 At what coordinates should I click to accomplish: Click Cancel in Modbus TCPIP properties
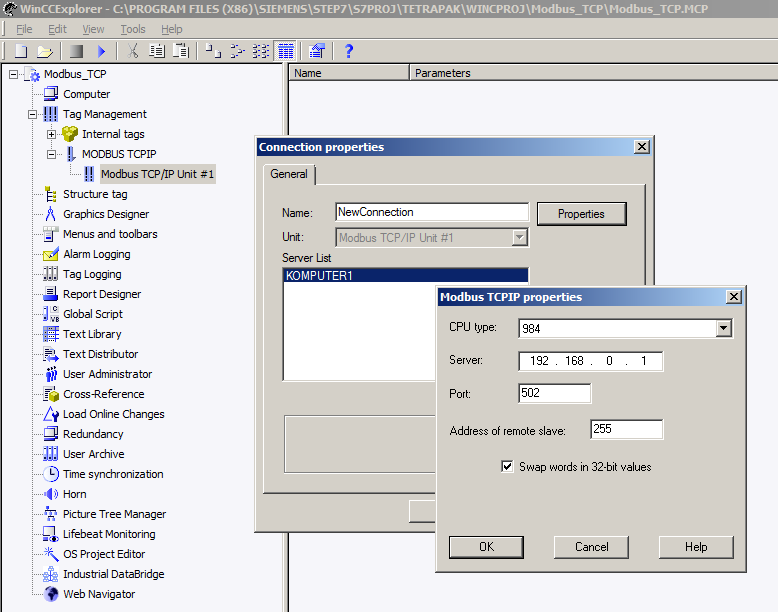coord(591,547)
